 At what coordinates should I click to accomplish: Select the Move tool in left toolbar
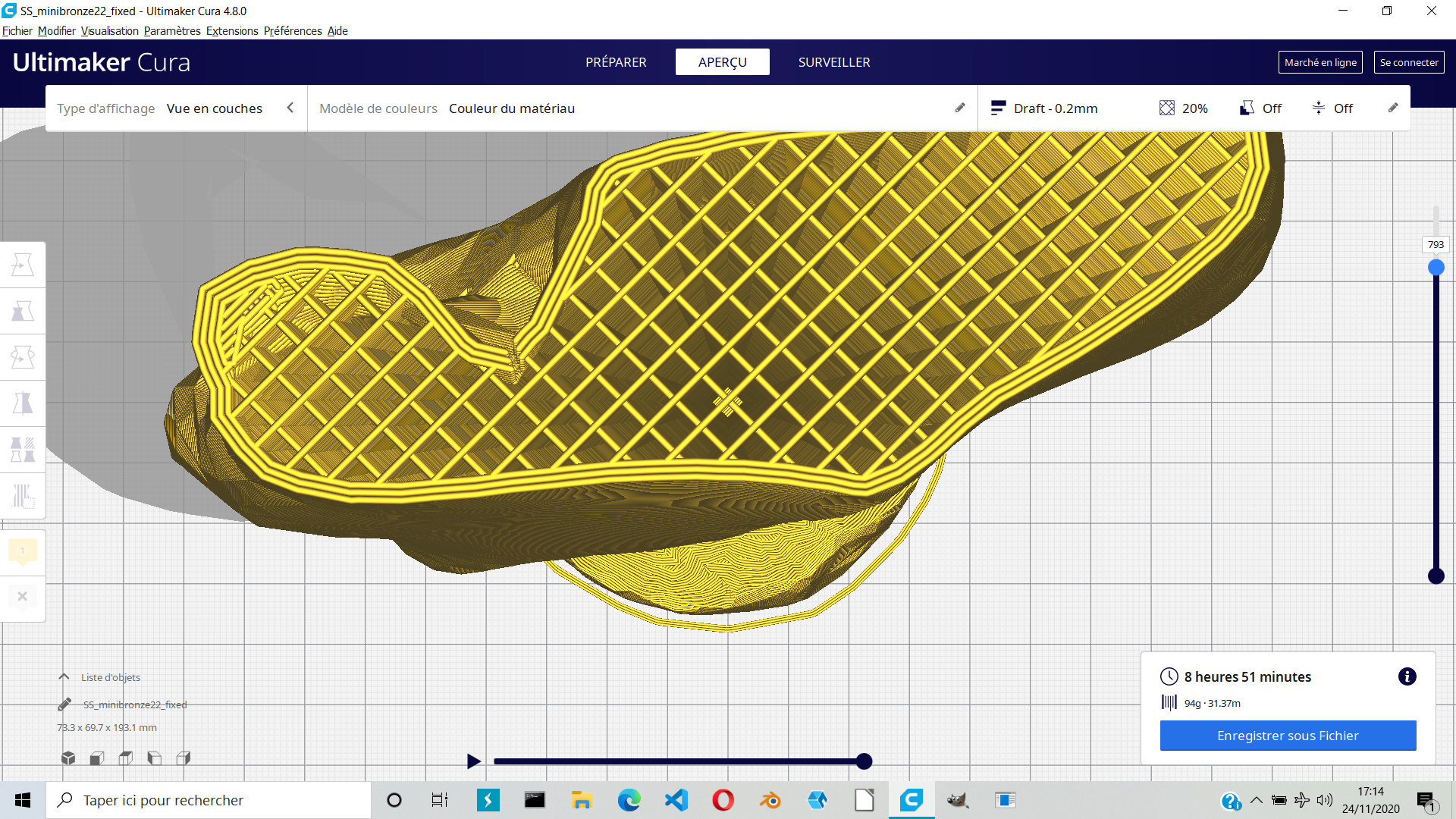point(23,265)
